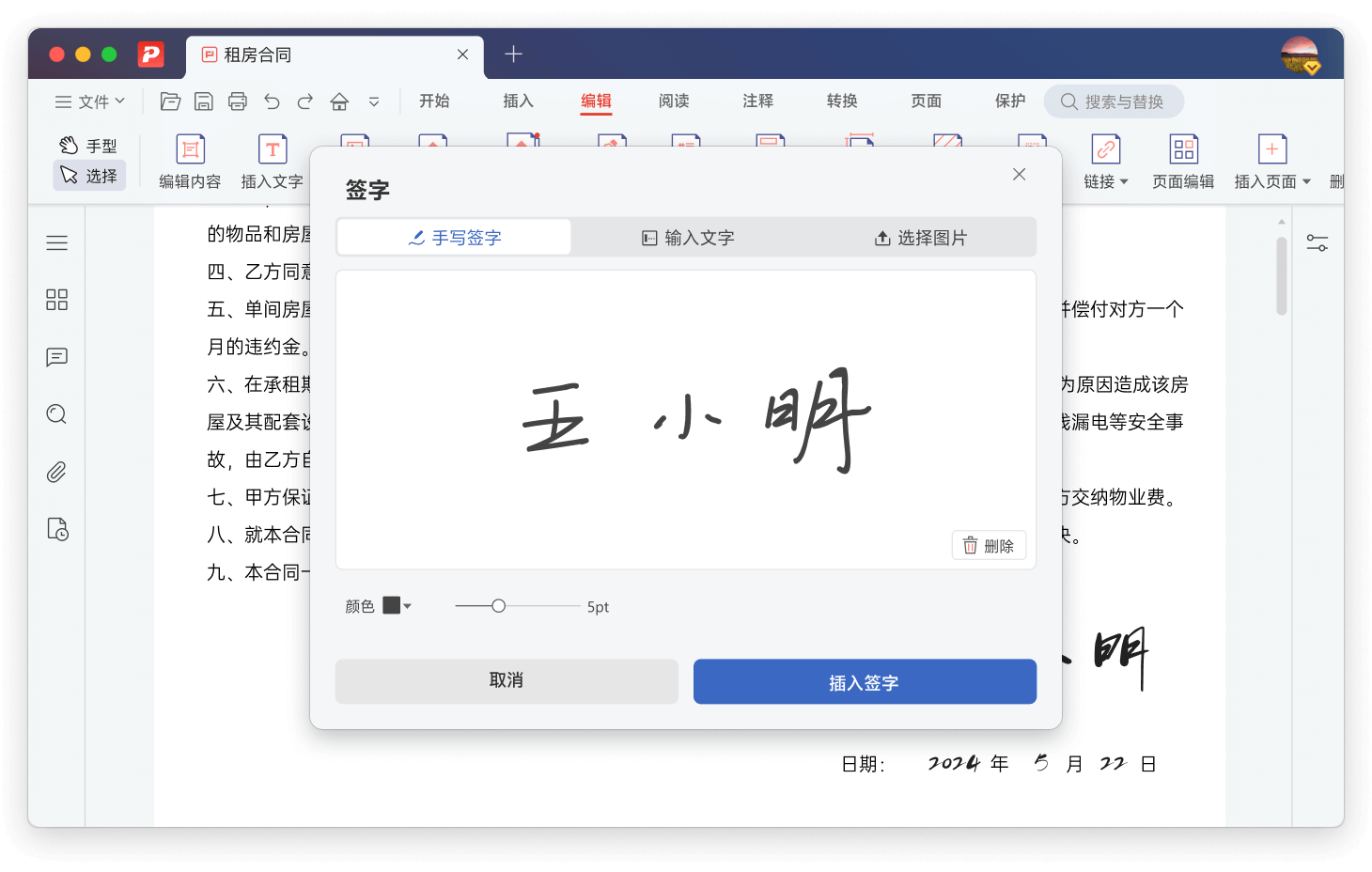Viewport: 1372px width, 872px height.
Task: Click the user avatar in title bar
Action: pyautogui.click(x=1300, y=54)
